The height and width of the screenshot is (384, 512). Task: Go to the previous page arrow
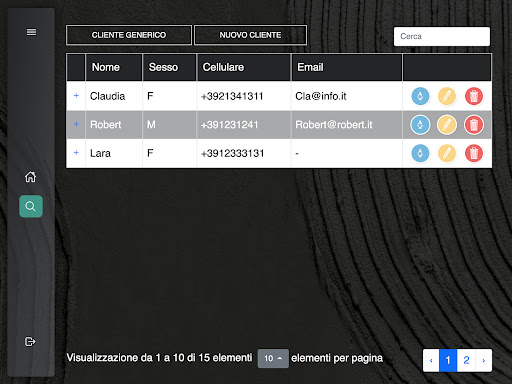pyautogui.click(x=431, y=360)
